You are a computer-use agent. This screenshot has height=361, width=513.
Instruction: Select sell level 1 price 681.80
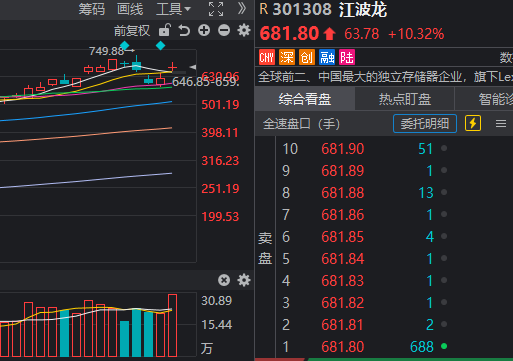pyautogui.click(x=343, y=347)
